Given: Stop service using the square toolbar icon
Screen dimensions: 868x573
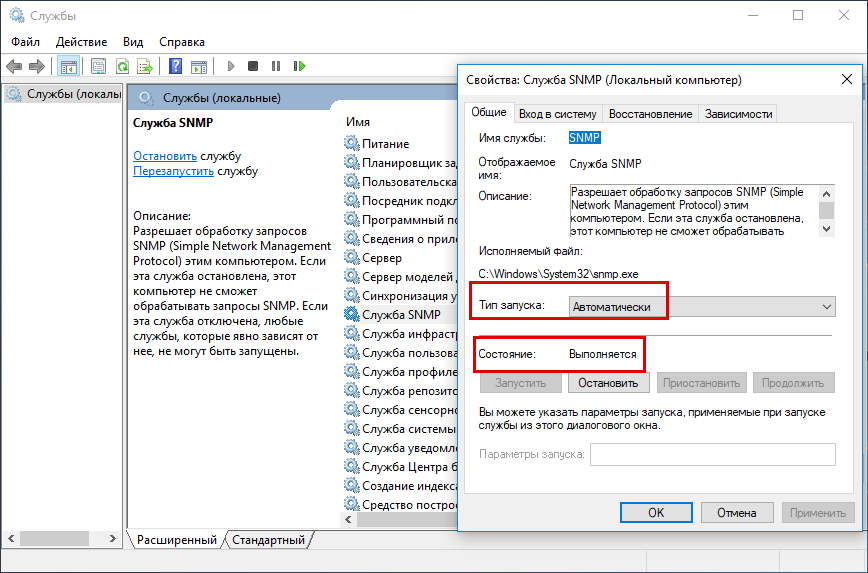Looking at the screenshot, I should coord(253,66).
